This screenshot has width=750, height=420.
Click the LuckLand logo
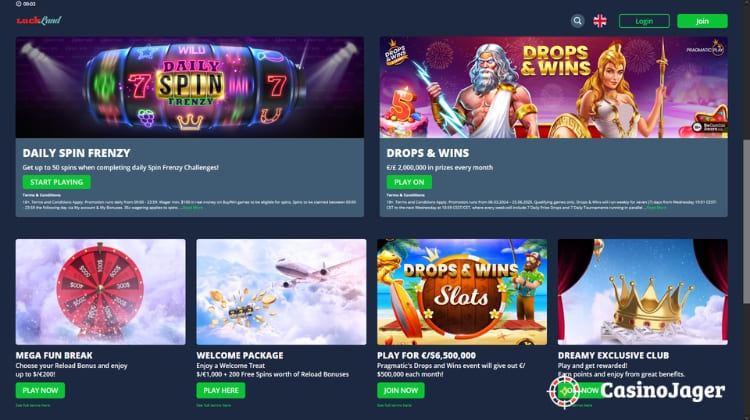click(39, 20)
